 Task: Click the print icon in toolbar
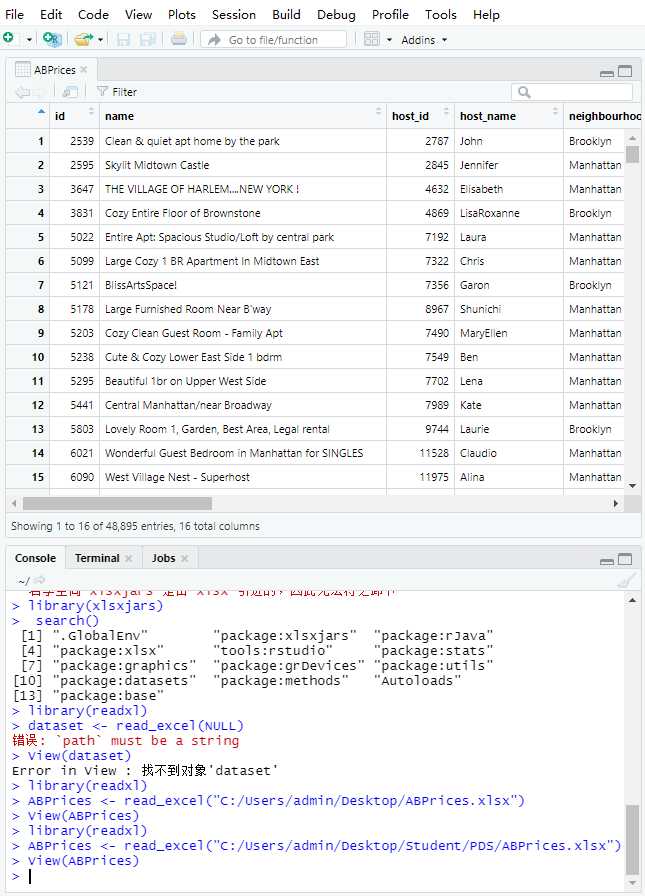[x=178, y=39]
